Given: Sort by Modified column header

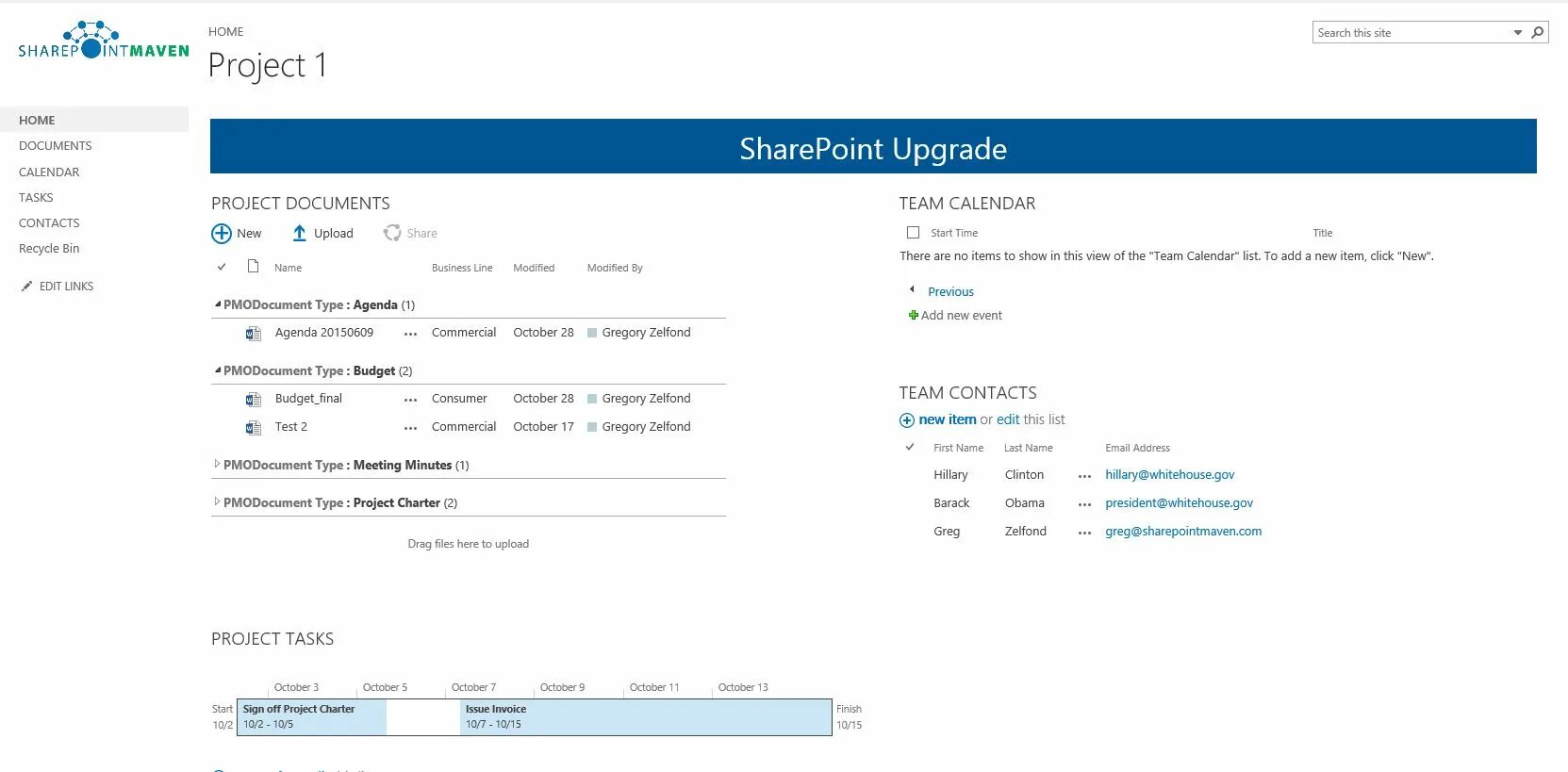Looking at the screenshot, I should 534,268.
